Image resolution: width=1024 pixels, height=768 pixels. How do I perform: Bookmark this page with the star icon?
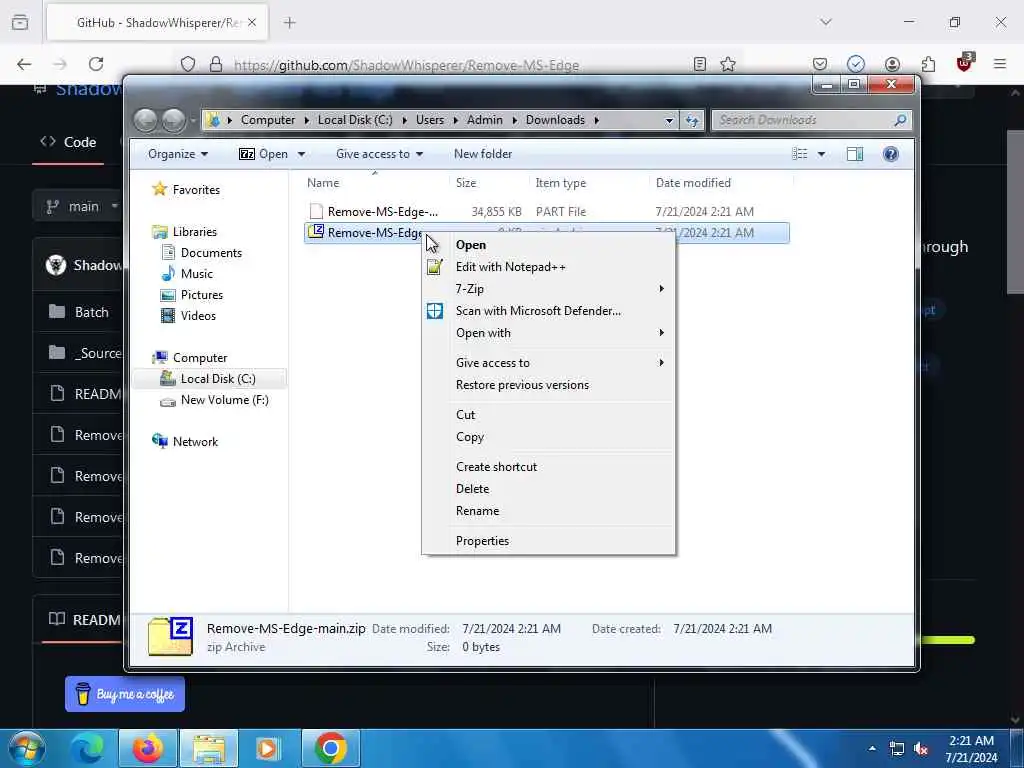[728, 64]
